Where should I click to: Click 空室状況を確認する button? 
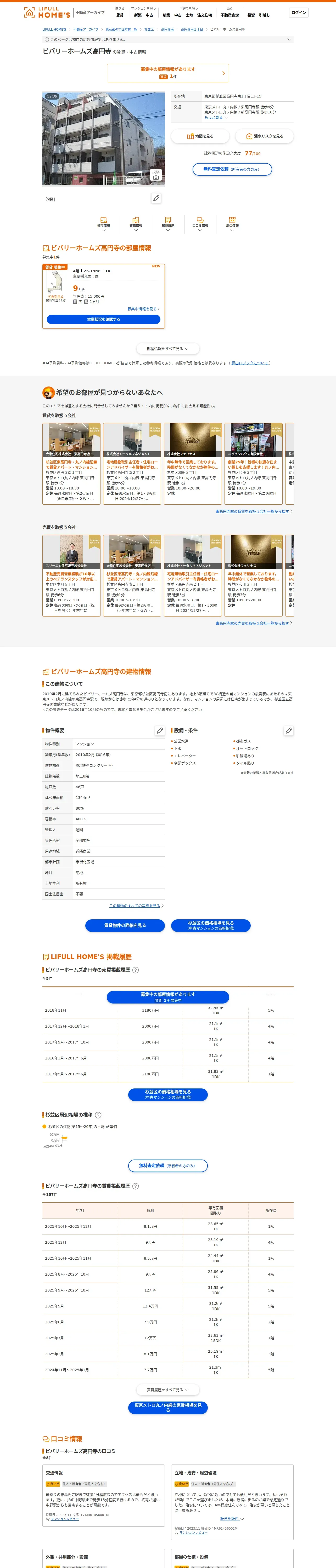click(x=104, y=319)
